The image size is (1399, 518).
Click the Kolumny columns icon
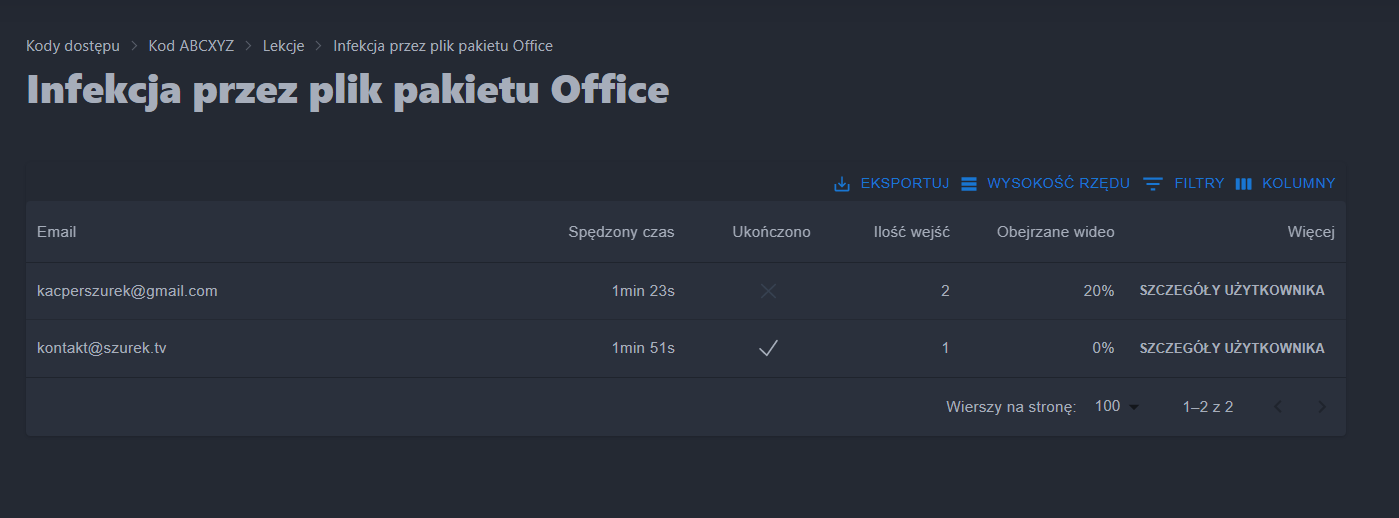click(1244, 184)
